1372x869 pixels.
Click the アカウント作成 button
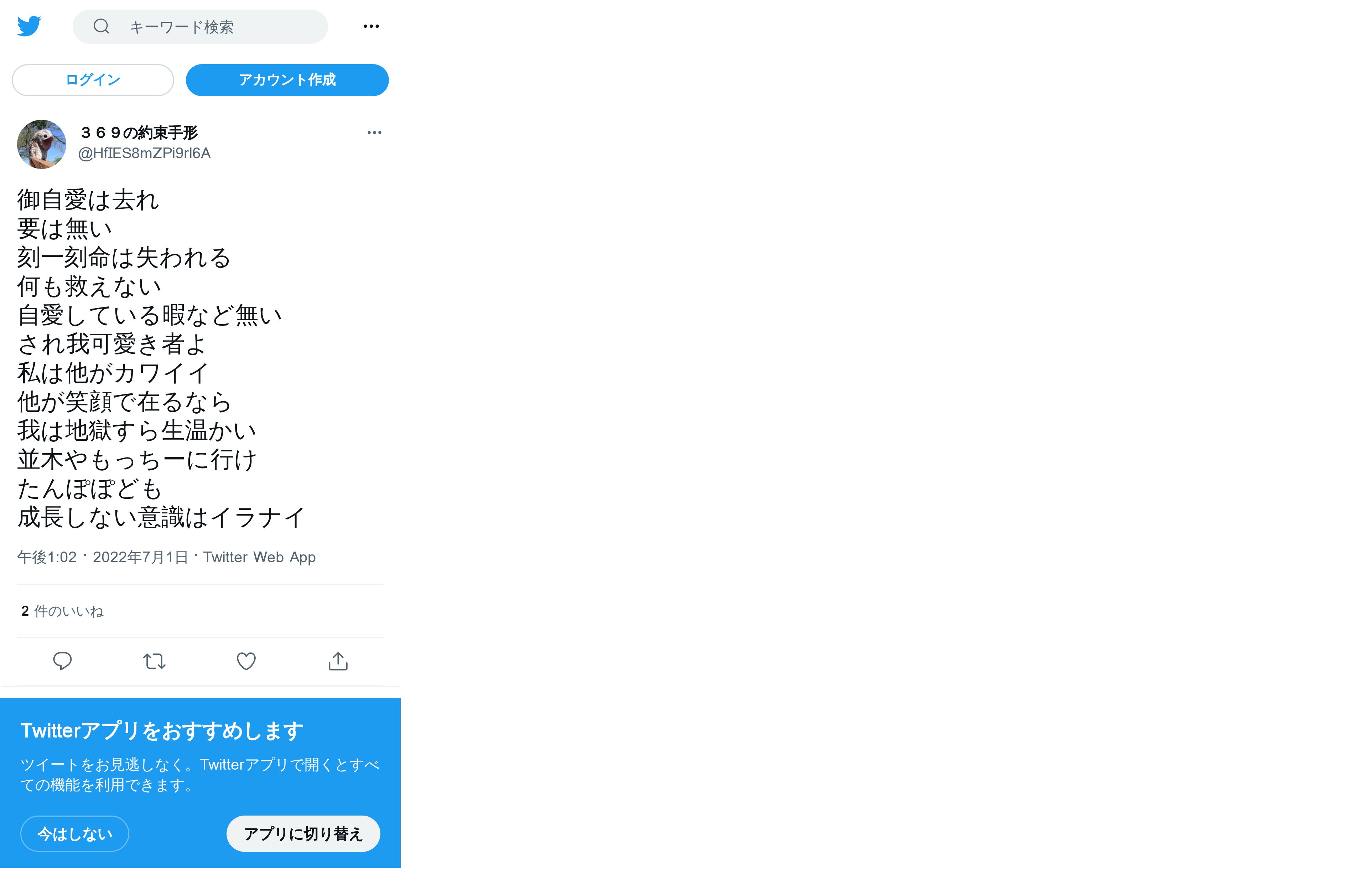point(287,80)
